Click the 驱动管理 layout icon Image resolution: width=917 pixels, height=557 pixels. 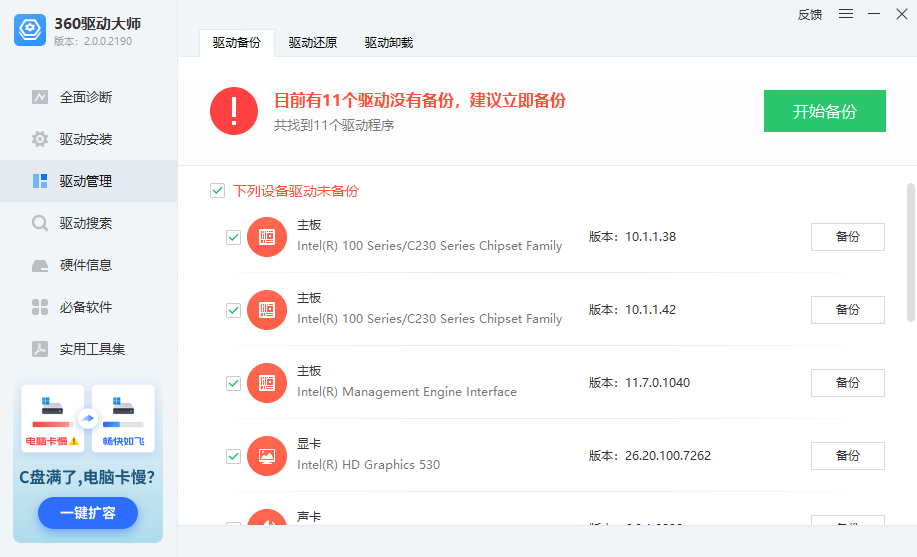tap(40, 181)
